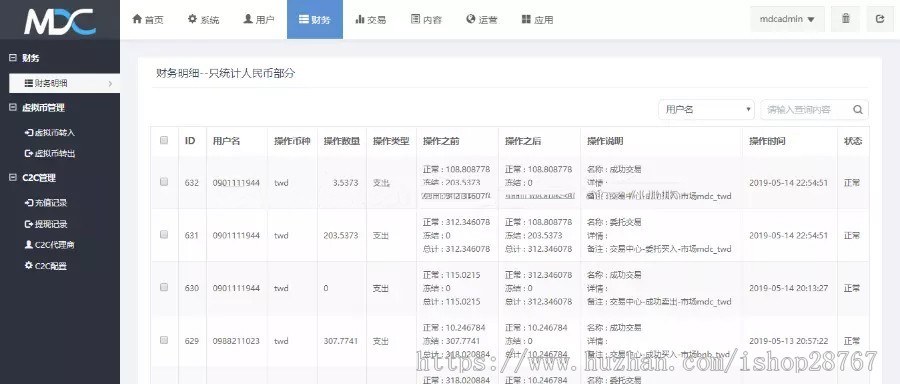Viewport: 900px width, 384px height.
Task: Open the 系统 system tab
Action: click(x=203, y=20)
